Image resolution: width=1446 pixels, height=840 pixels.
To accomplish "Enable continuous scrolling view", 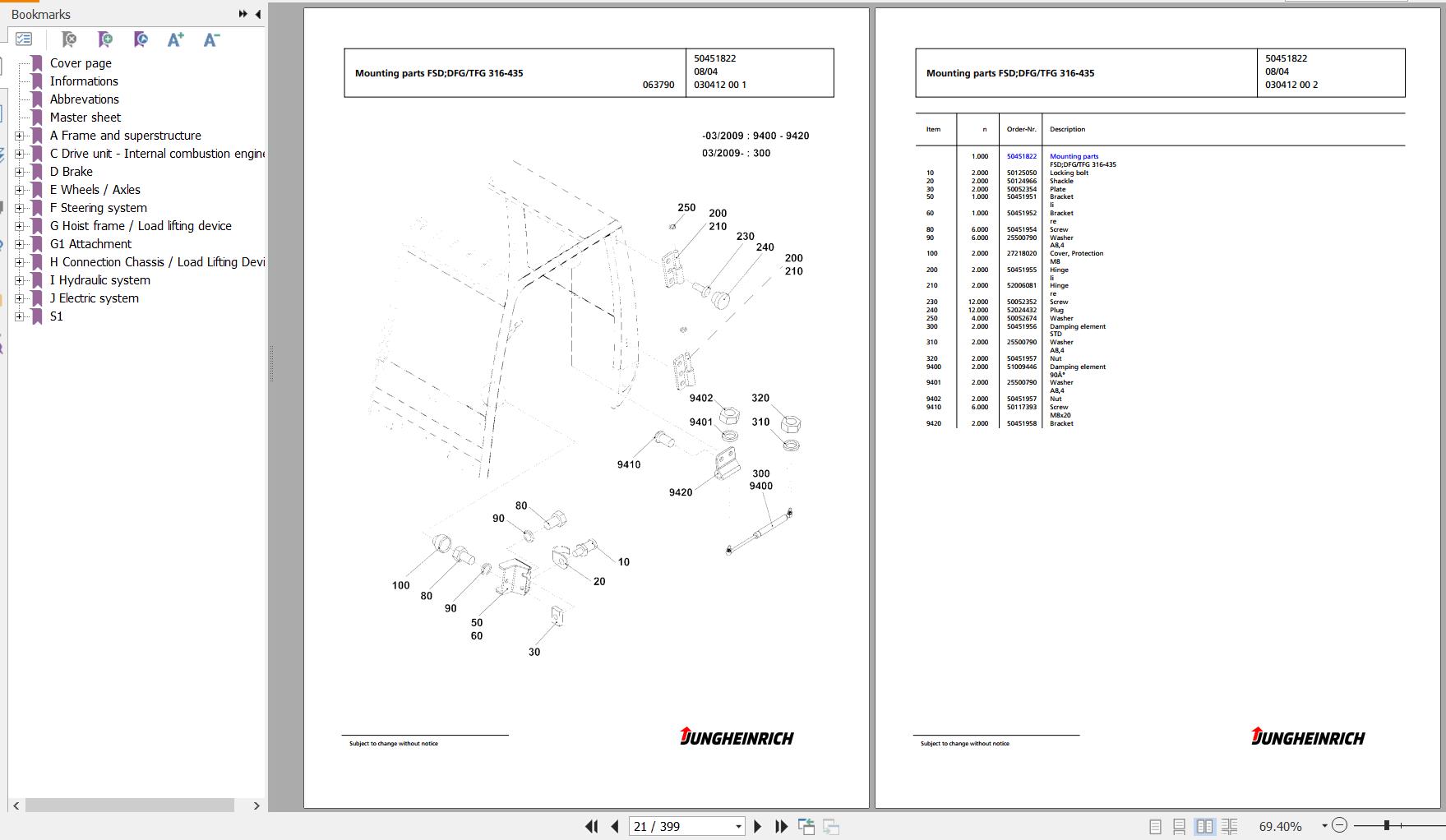I will pyautogui.click(x=1179, y=826).
